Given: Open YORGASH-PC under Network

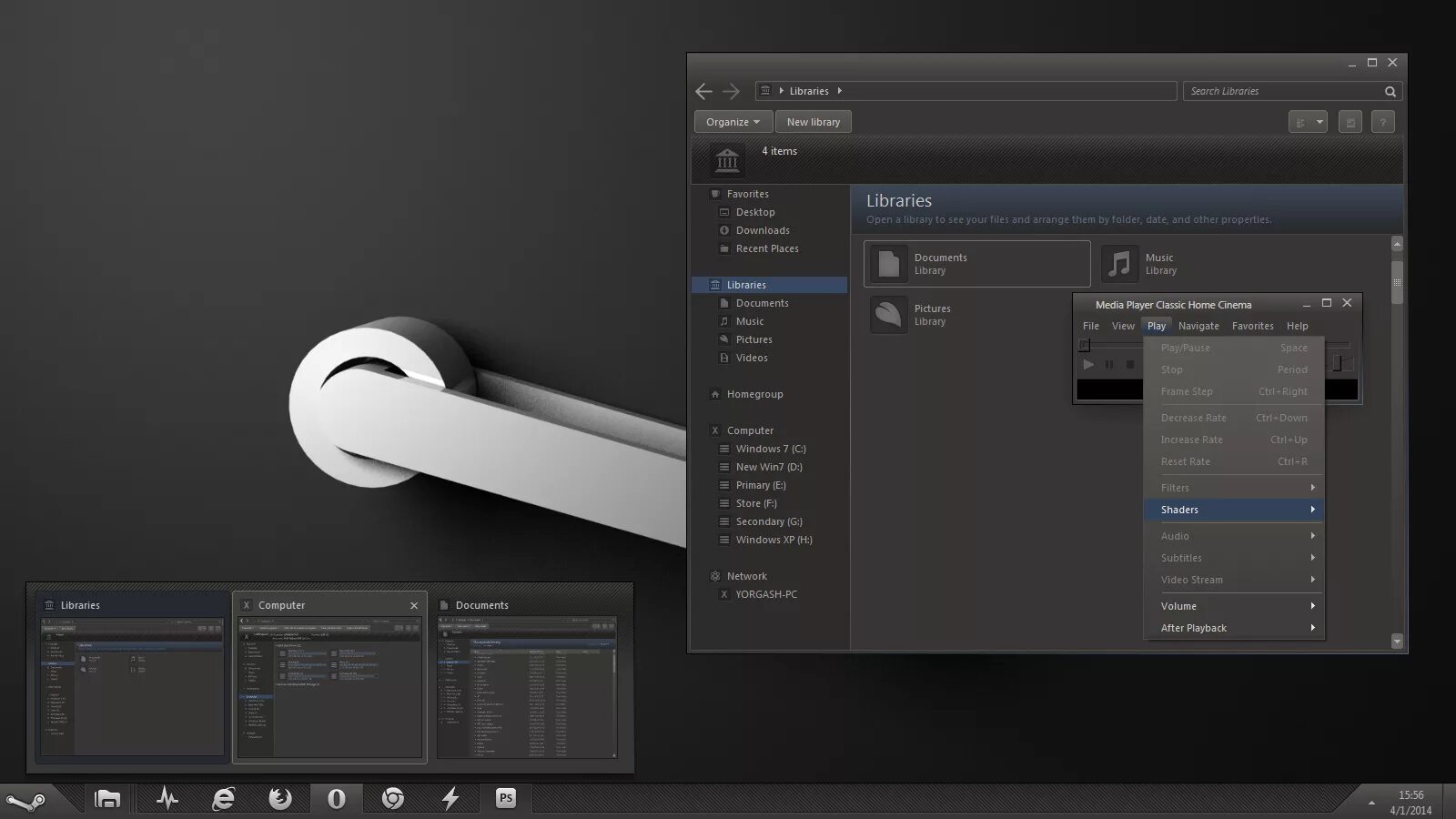Looking at the screenshot, I should click(766, 594).
